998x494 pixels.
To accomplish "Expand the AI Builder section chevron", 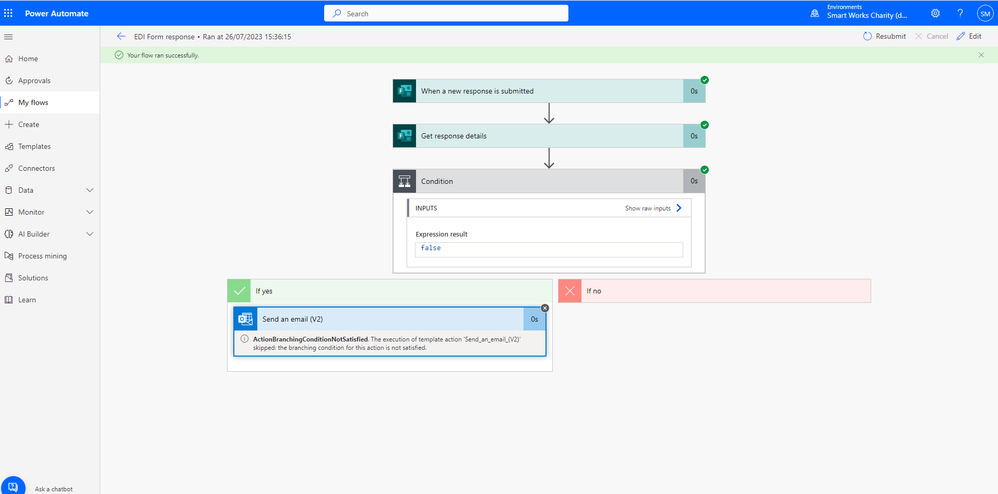I will (x=90, y=234).
